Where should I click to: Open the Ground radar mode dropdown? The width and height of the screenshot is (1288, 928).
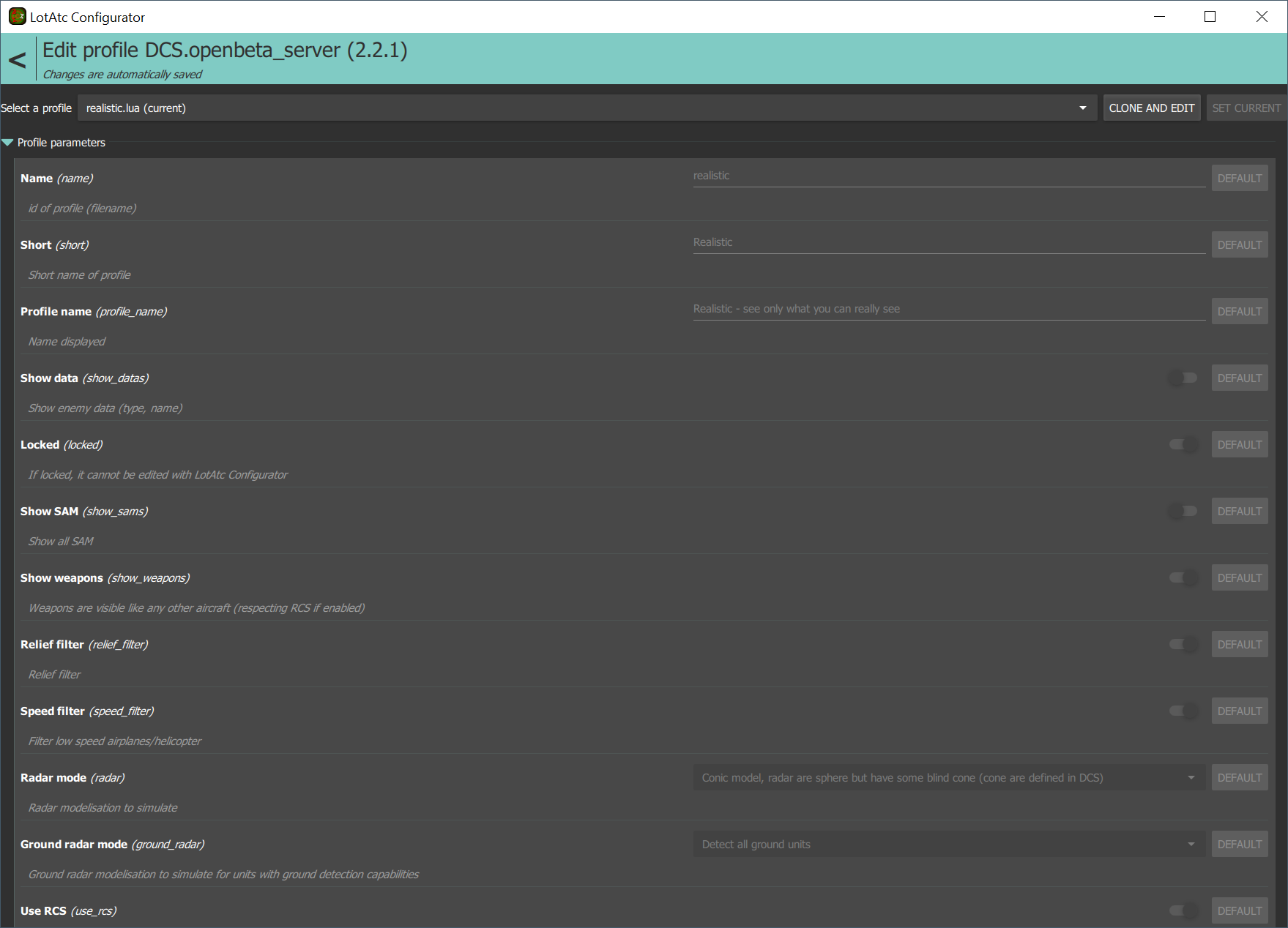[x=949, y=845]
